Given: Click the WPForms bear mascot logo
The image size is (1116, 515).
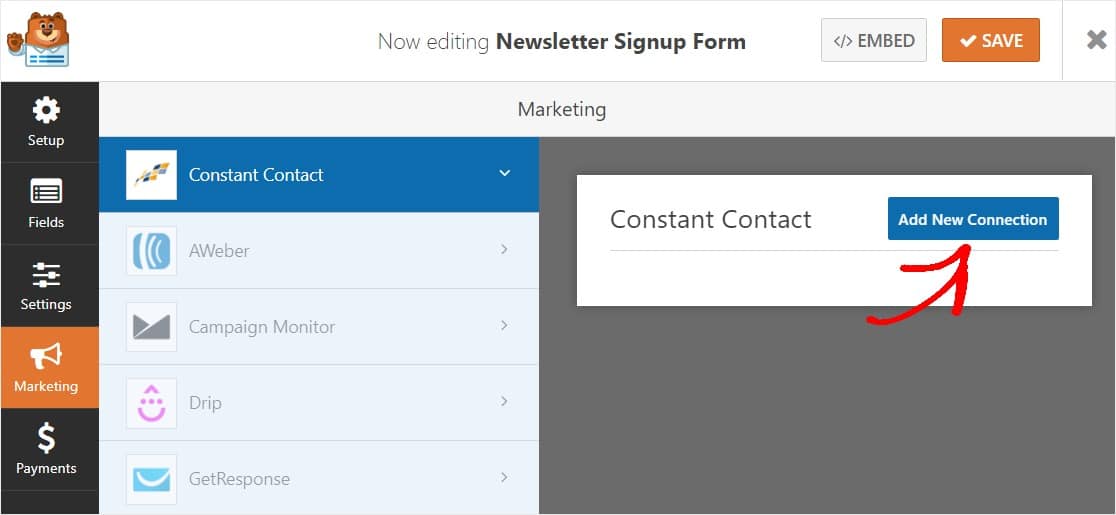Looking at the screenshot, I should point(38,40).
